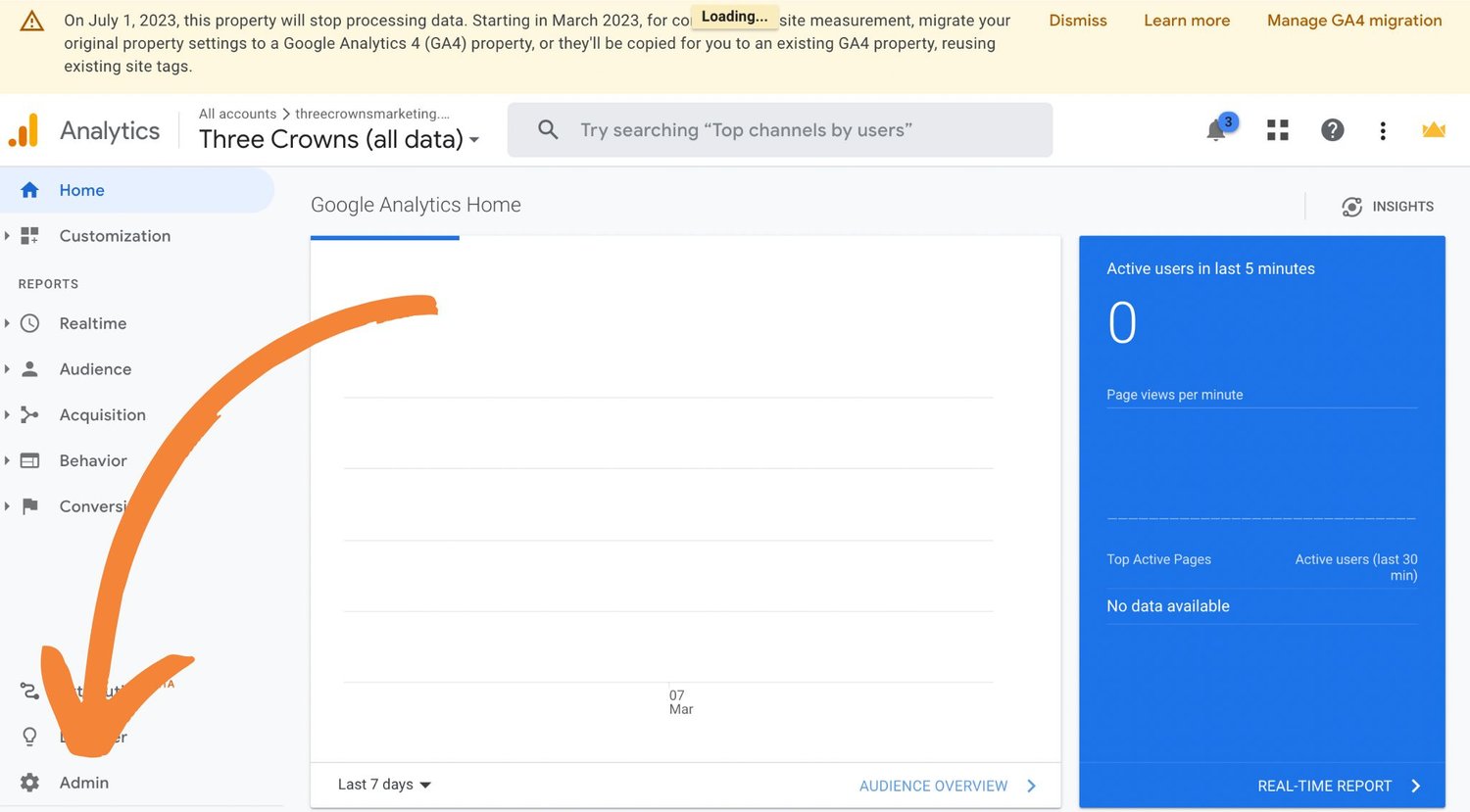
Task: Click the No data available text
Action: [x=1168, y=606]
